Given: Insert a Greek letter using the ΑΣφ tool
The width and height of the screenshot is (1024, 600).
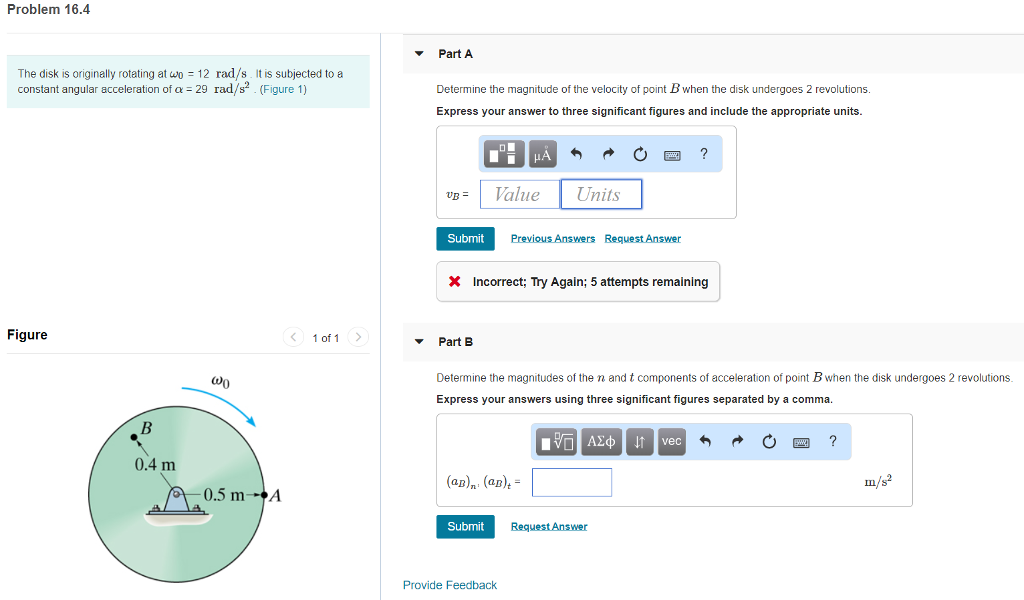Looking at the screenshot, I should tap(600, 441).
